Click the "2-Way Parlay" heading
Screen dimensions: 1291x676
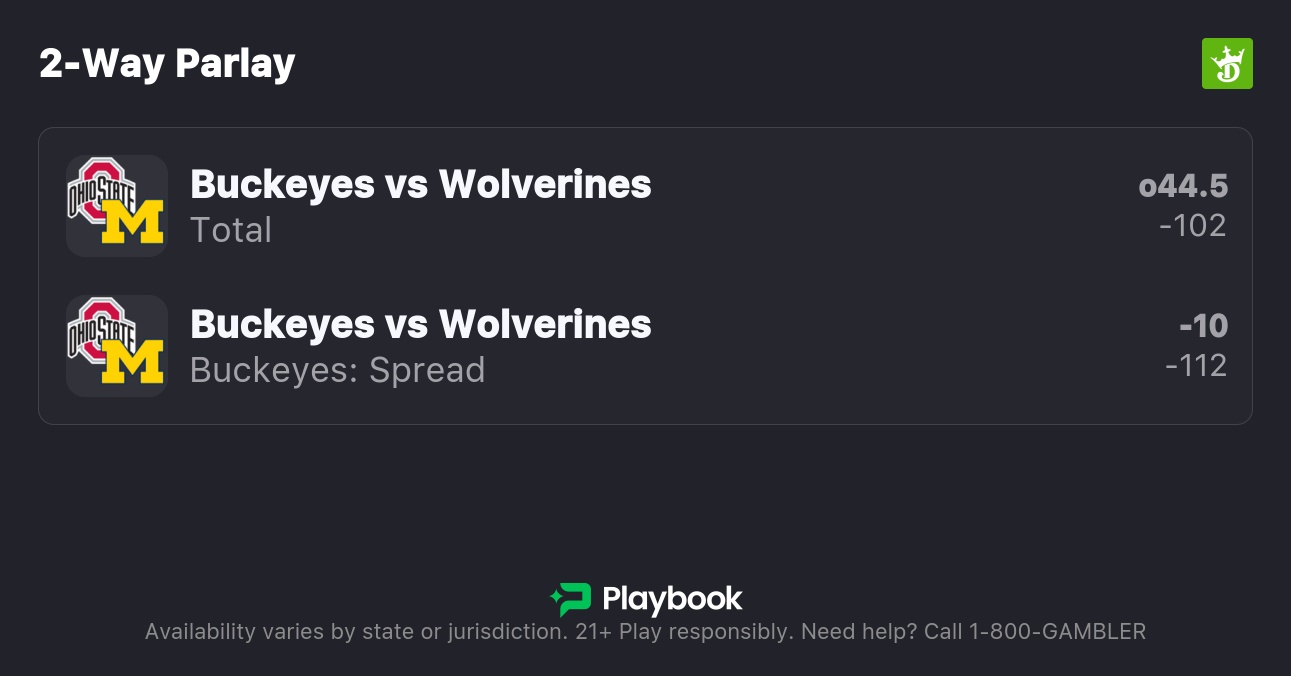click(x=167, y=64)
